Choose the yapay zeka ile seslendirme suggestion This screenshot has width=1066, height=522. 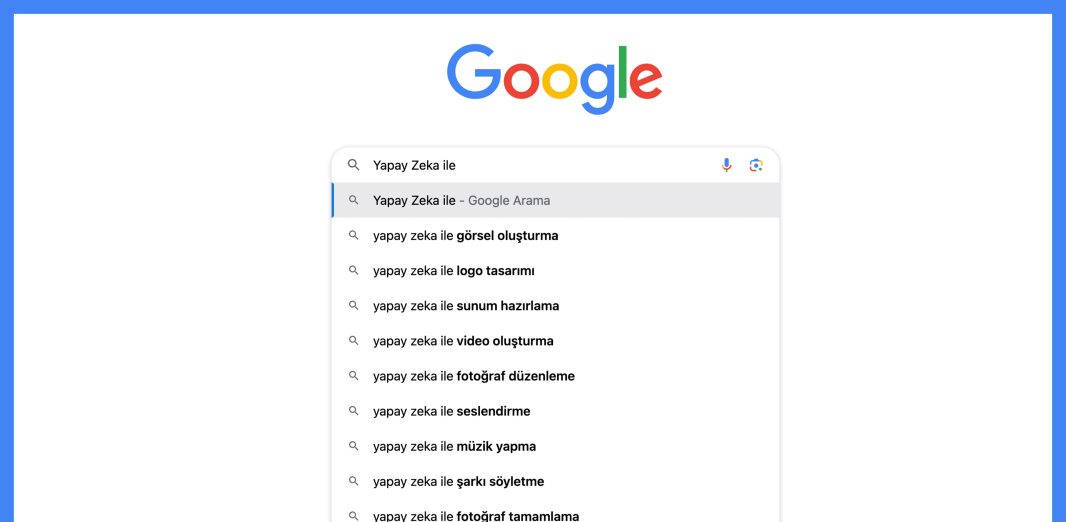point(555,411)
